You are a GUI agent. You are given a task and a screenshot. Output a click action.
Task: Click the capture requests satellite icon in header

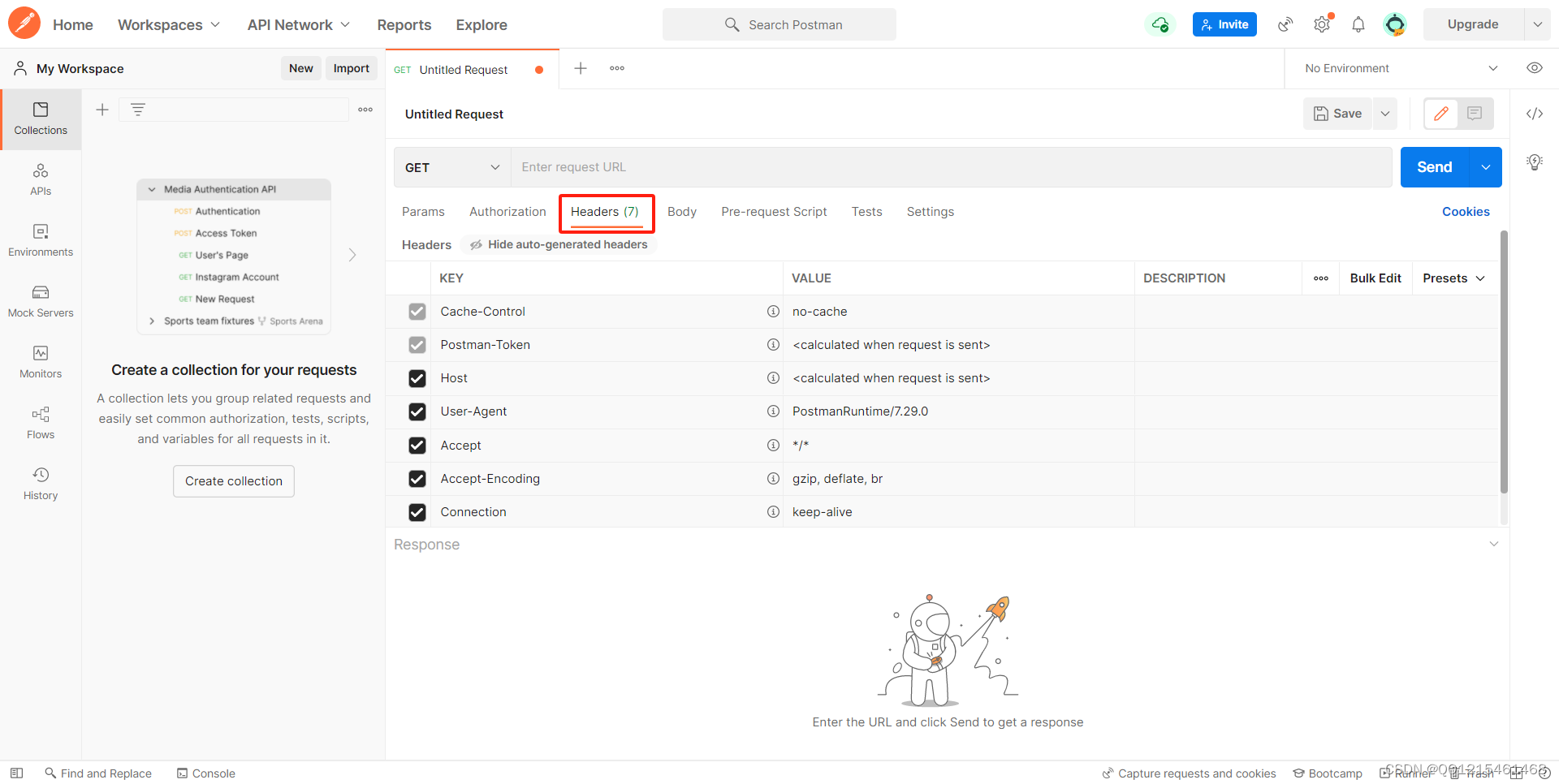click(x=1285, y=24)
